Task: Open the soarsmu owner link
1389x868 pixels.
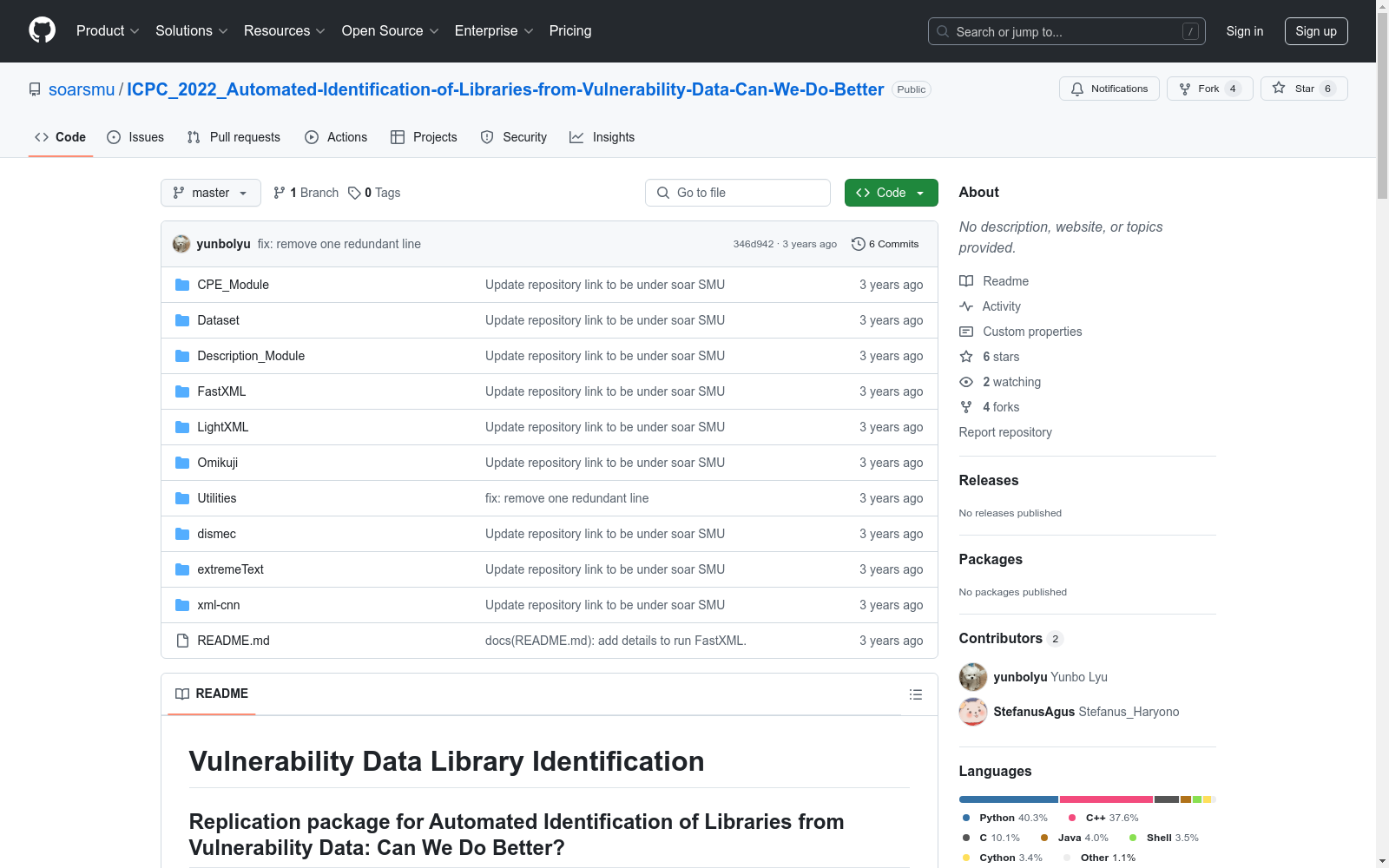Action: [x=82, y=89]
